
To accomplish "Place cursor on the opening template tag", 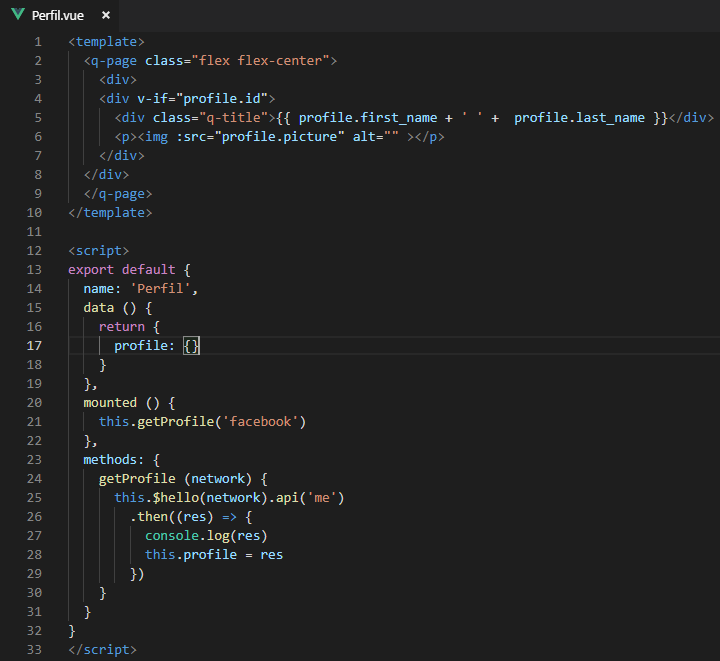I will (x=106, y=42).
